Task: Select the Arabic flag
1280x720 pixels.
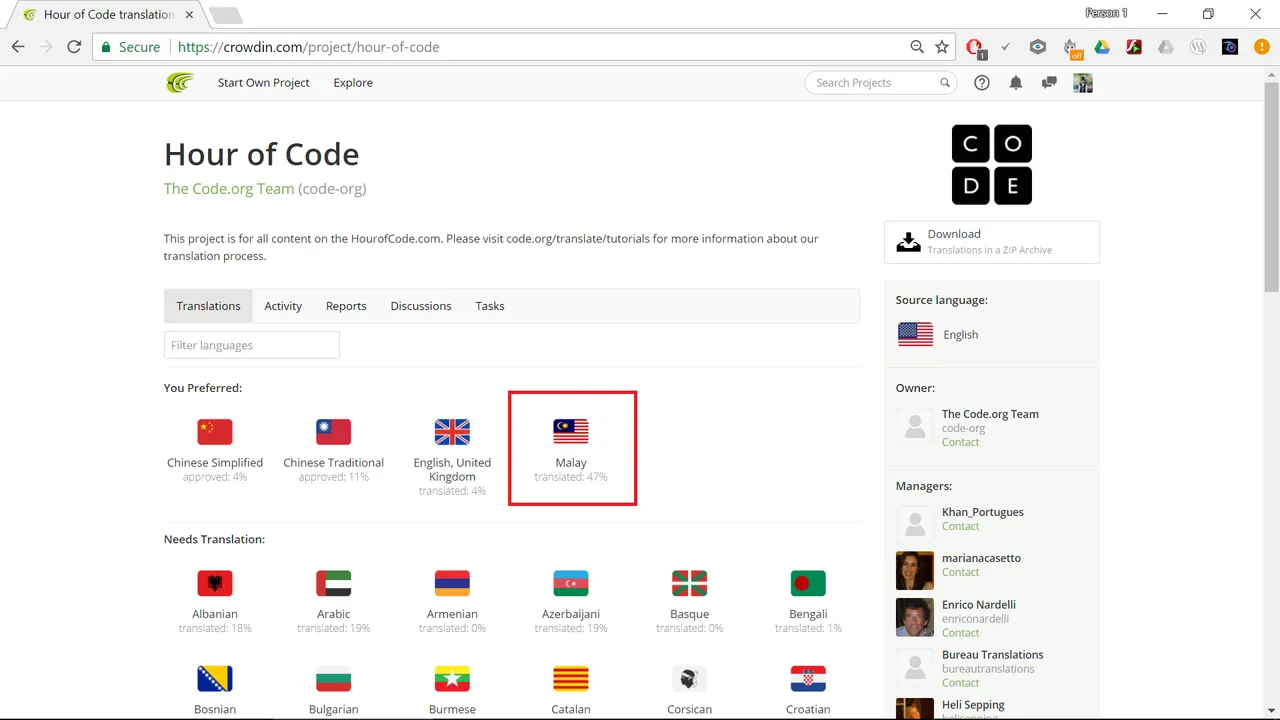Action: pos(334,583)
